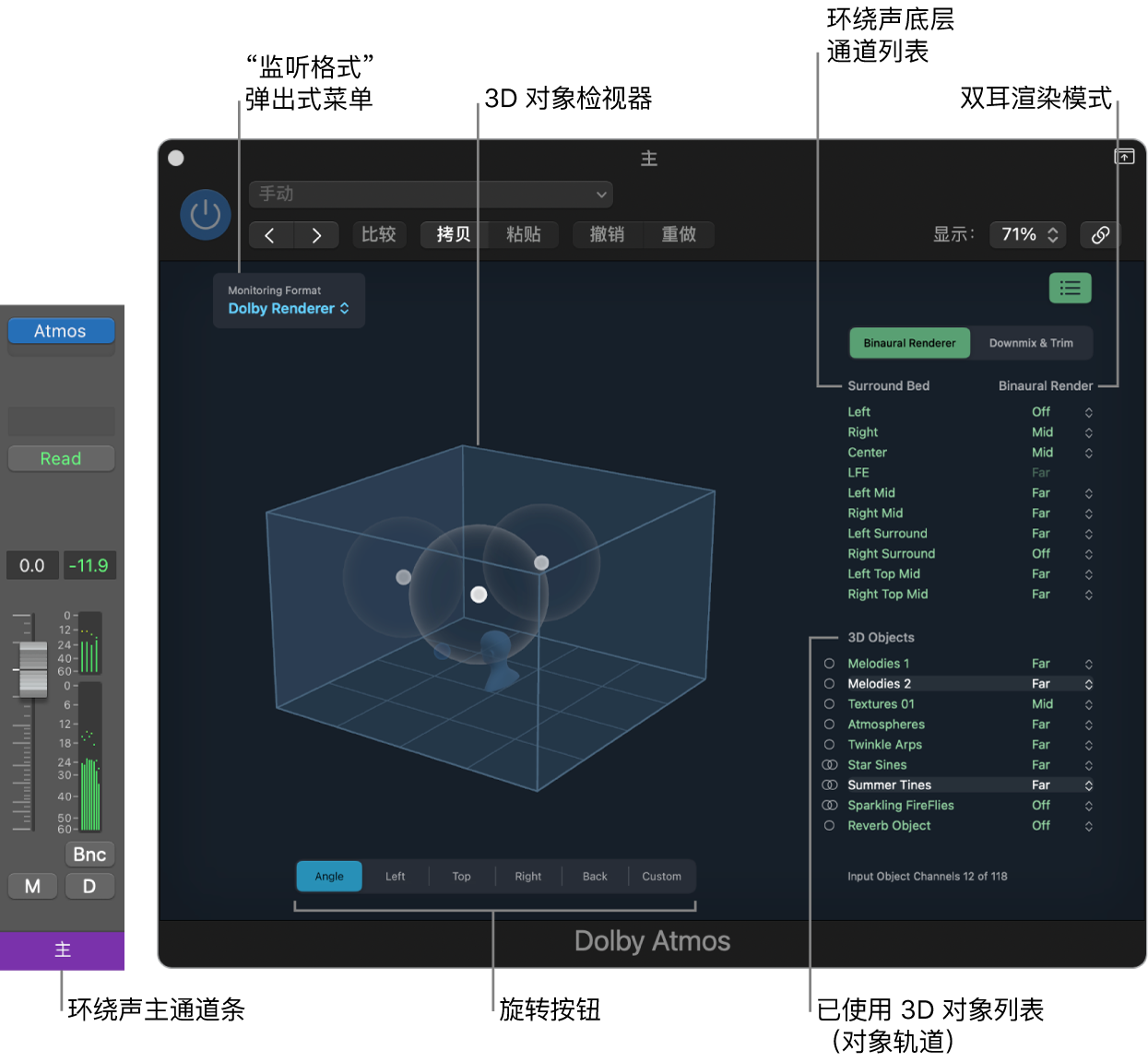Change binaural mode for Melodies 2 object
Screen dimensions: 1148x1062
1061,684
